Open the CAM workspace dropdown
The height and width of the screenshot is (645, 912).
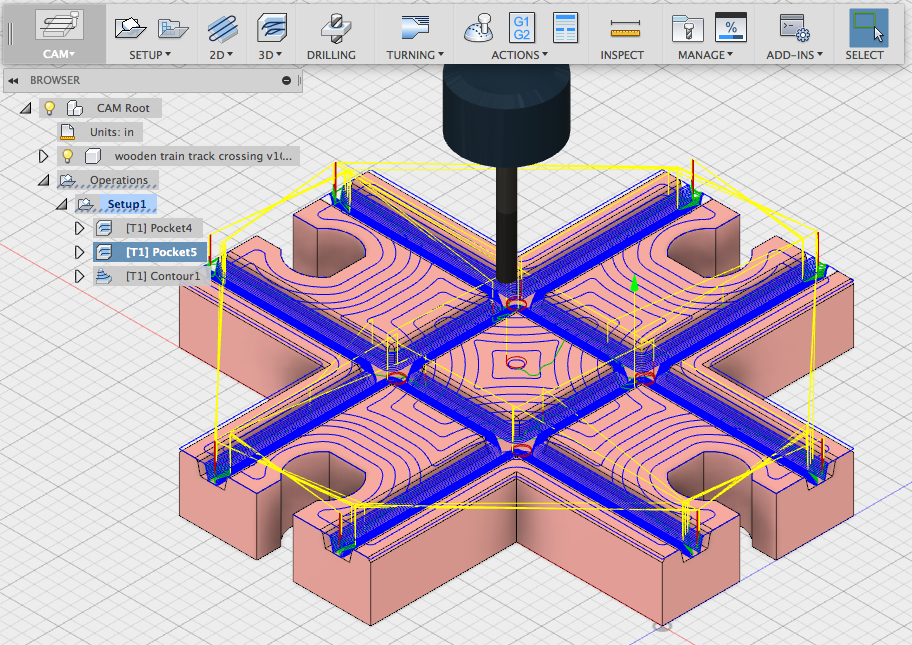tap(59, 54)
